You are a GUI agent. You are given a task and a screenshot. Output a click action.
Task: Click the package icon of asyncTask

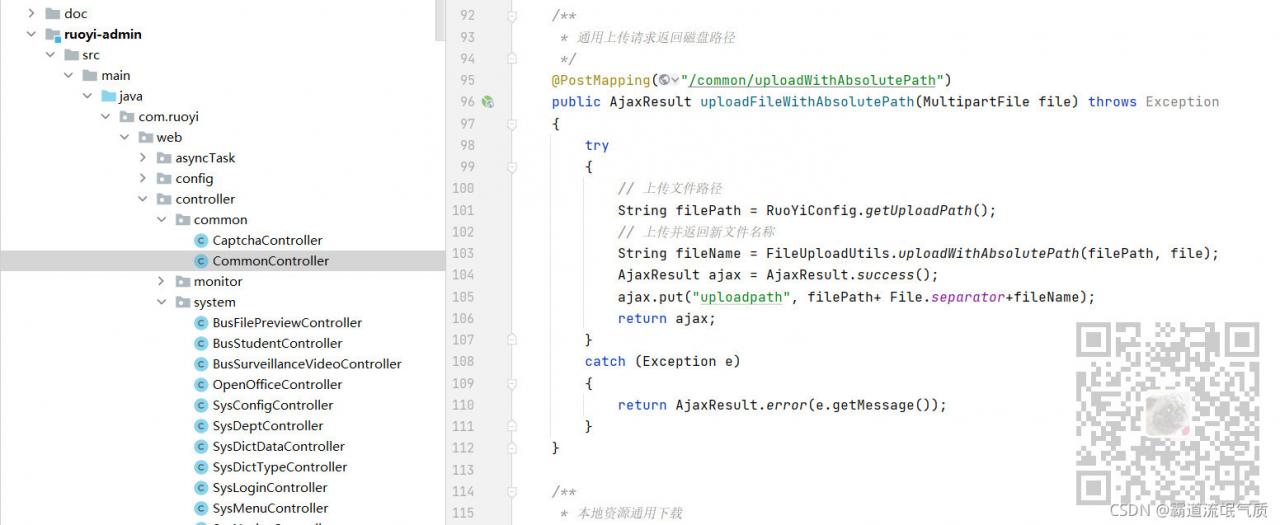click(164, 158)
